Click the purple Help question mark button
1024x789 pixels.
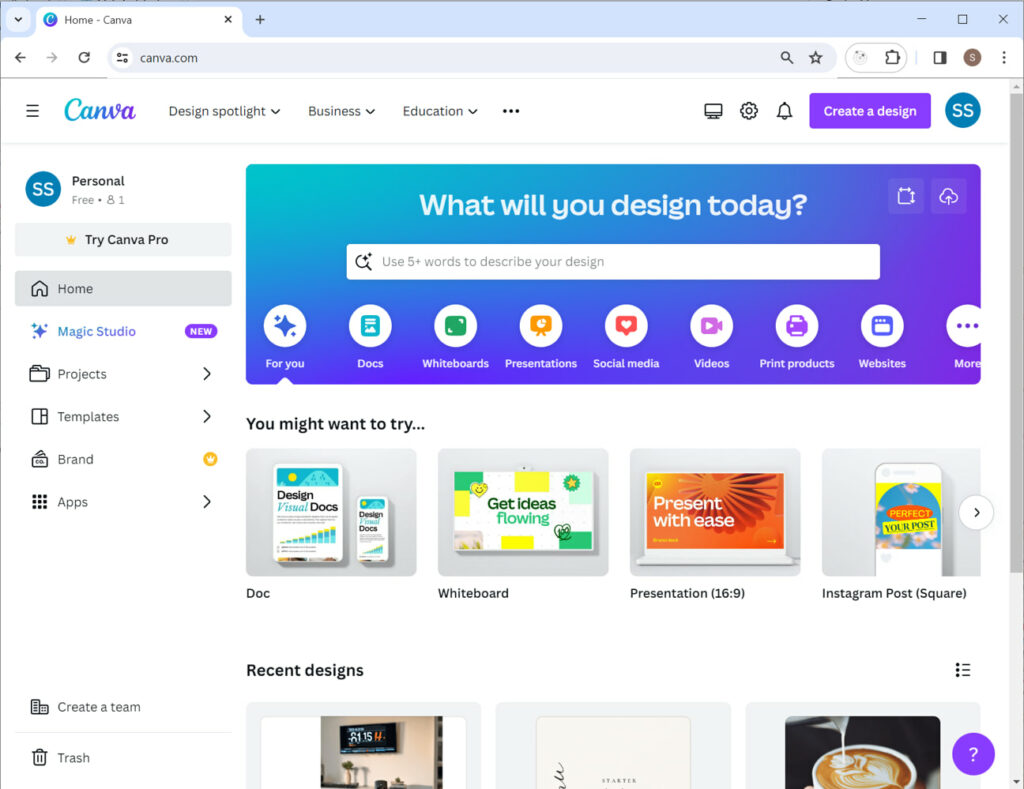[x=973, y=754]
